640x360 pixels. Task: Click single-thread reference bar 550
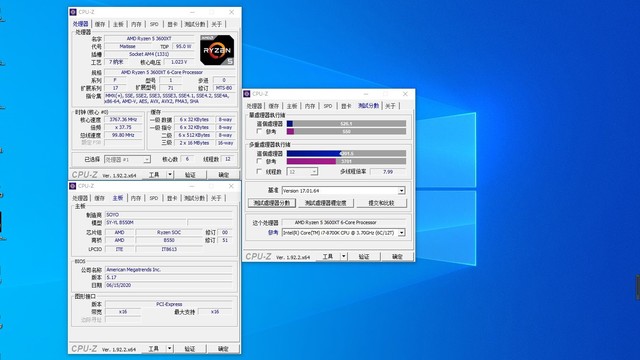346,131
